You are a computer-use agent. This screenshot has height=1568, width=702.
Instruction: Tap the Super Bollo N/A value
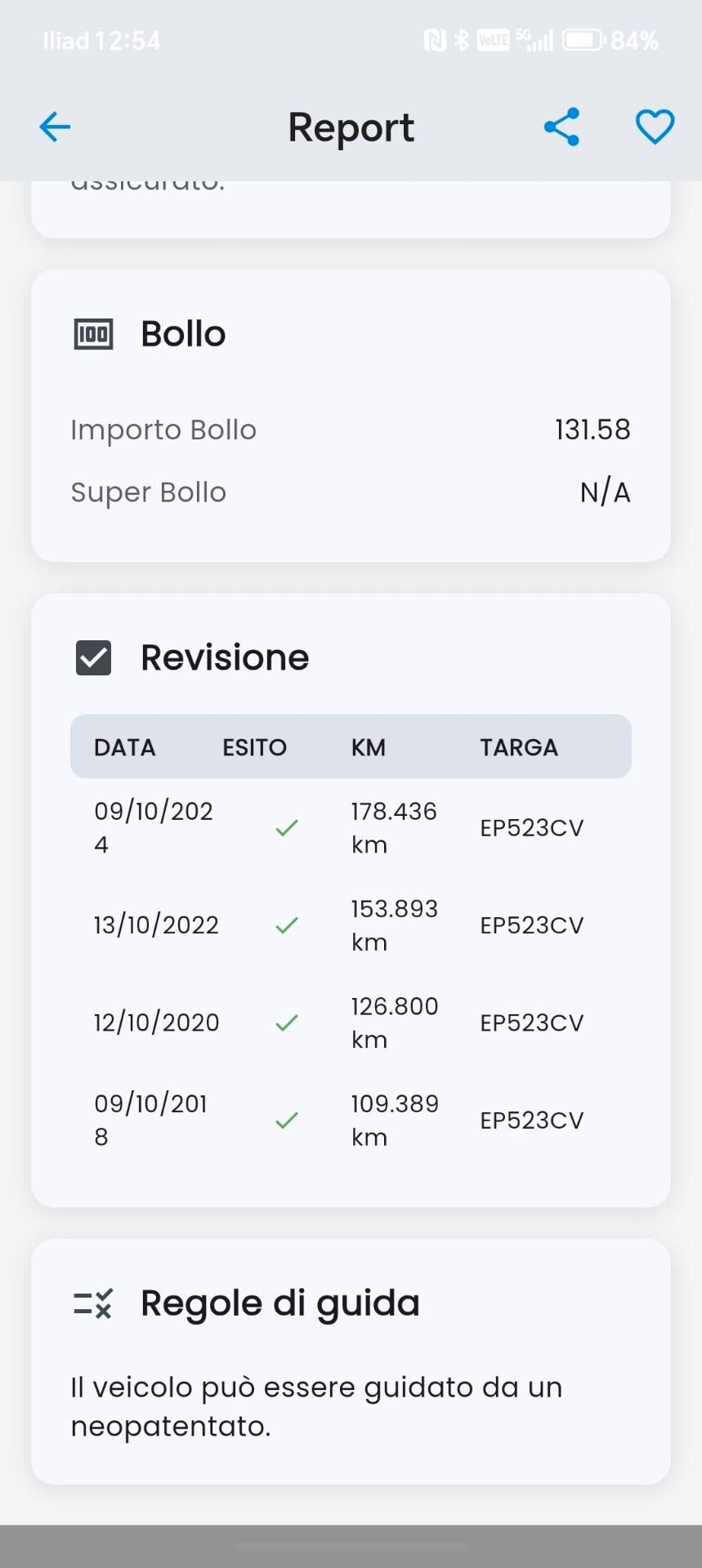(605, 492)
